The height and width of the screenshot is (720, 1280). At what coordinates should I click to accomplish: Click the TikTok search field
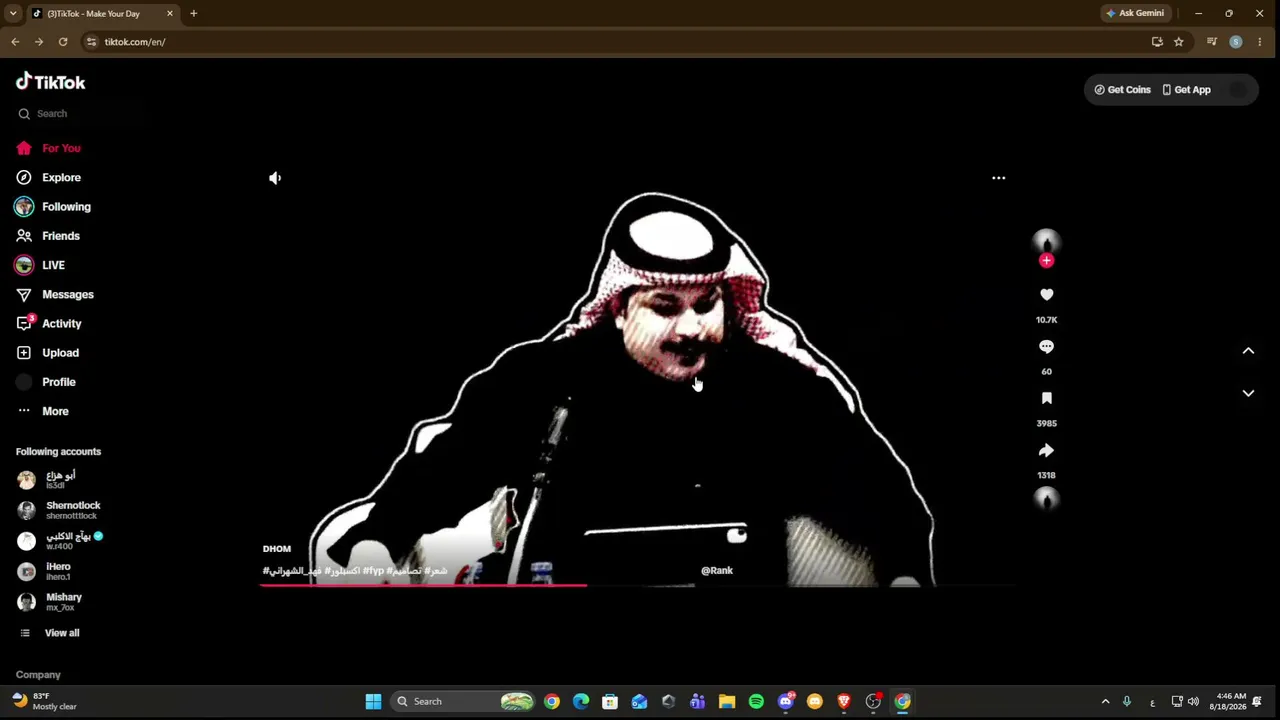pos(80,114)
